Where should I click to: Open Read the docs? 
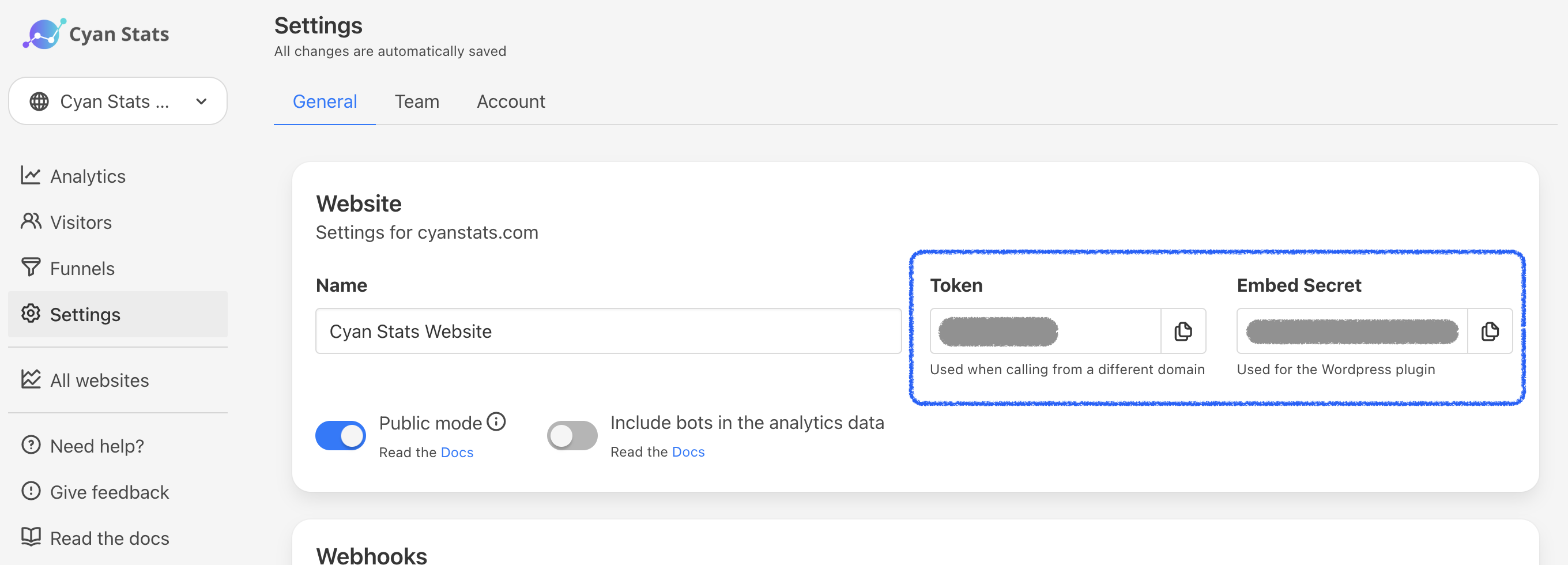coord(110,537)
